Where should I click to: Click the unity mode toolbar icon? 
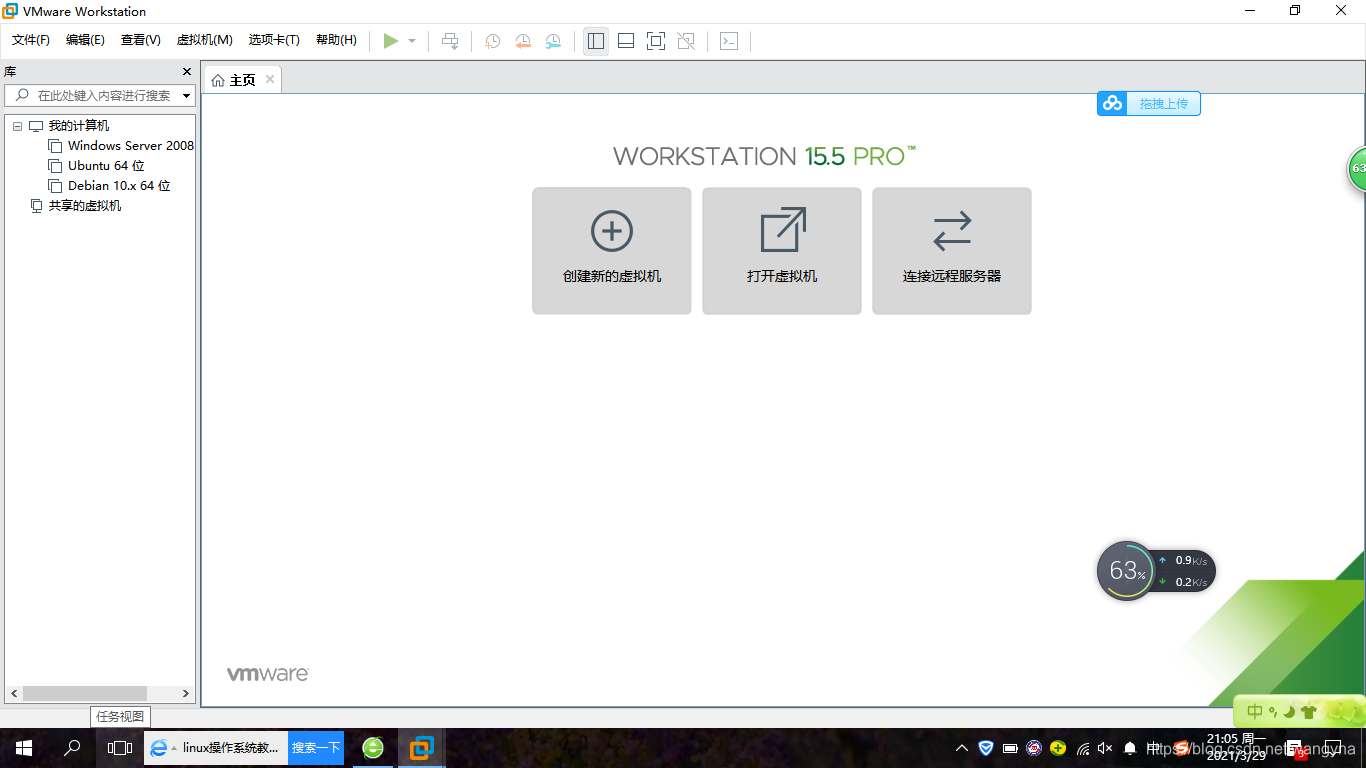(x=686, y=41)
